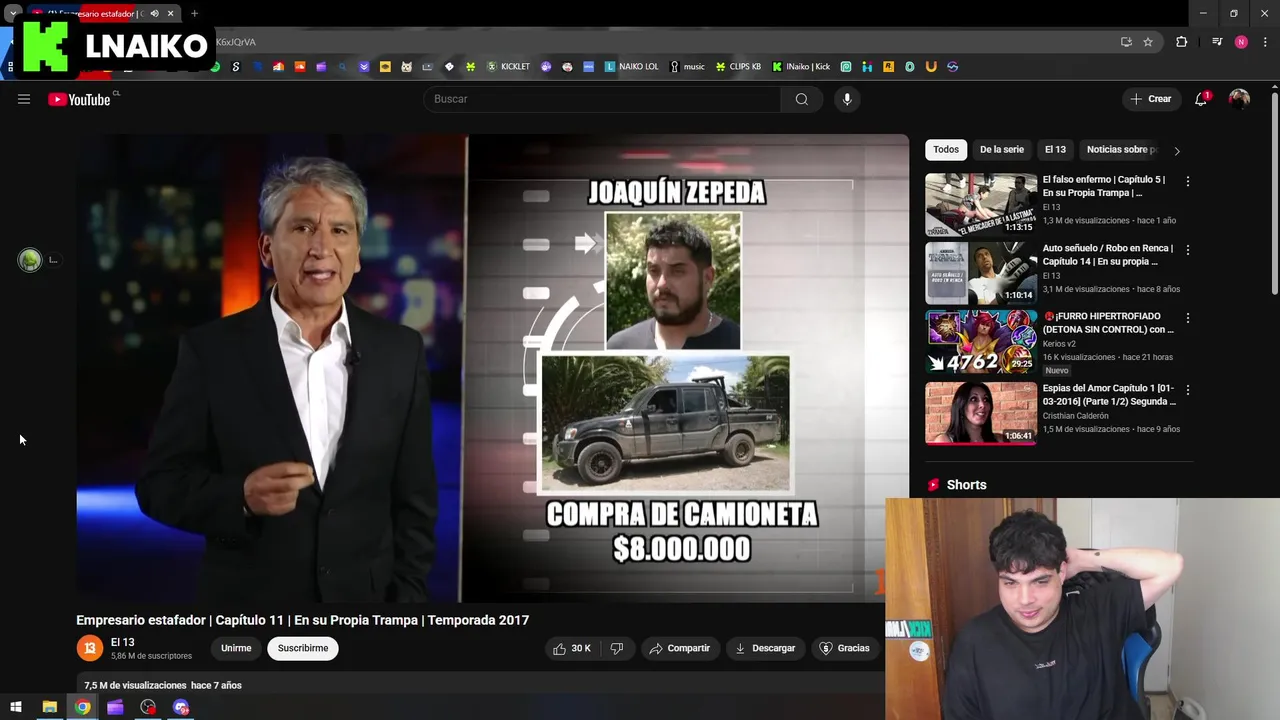This screenshot has height=720, width=1280.
Task: Open the CLIPS KB bookmark
Action: [738, 67]
